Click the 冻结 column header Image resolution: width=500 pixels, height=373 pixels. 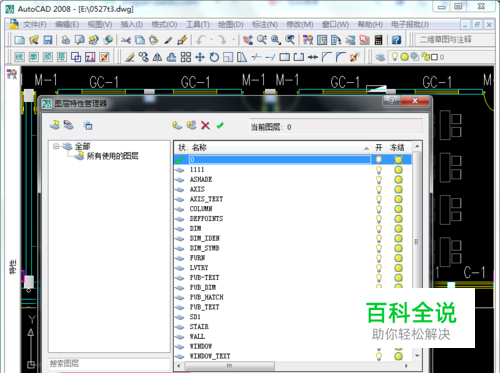397,148
